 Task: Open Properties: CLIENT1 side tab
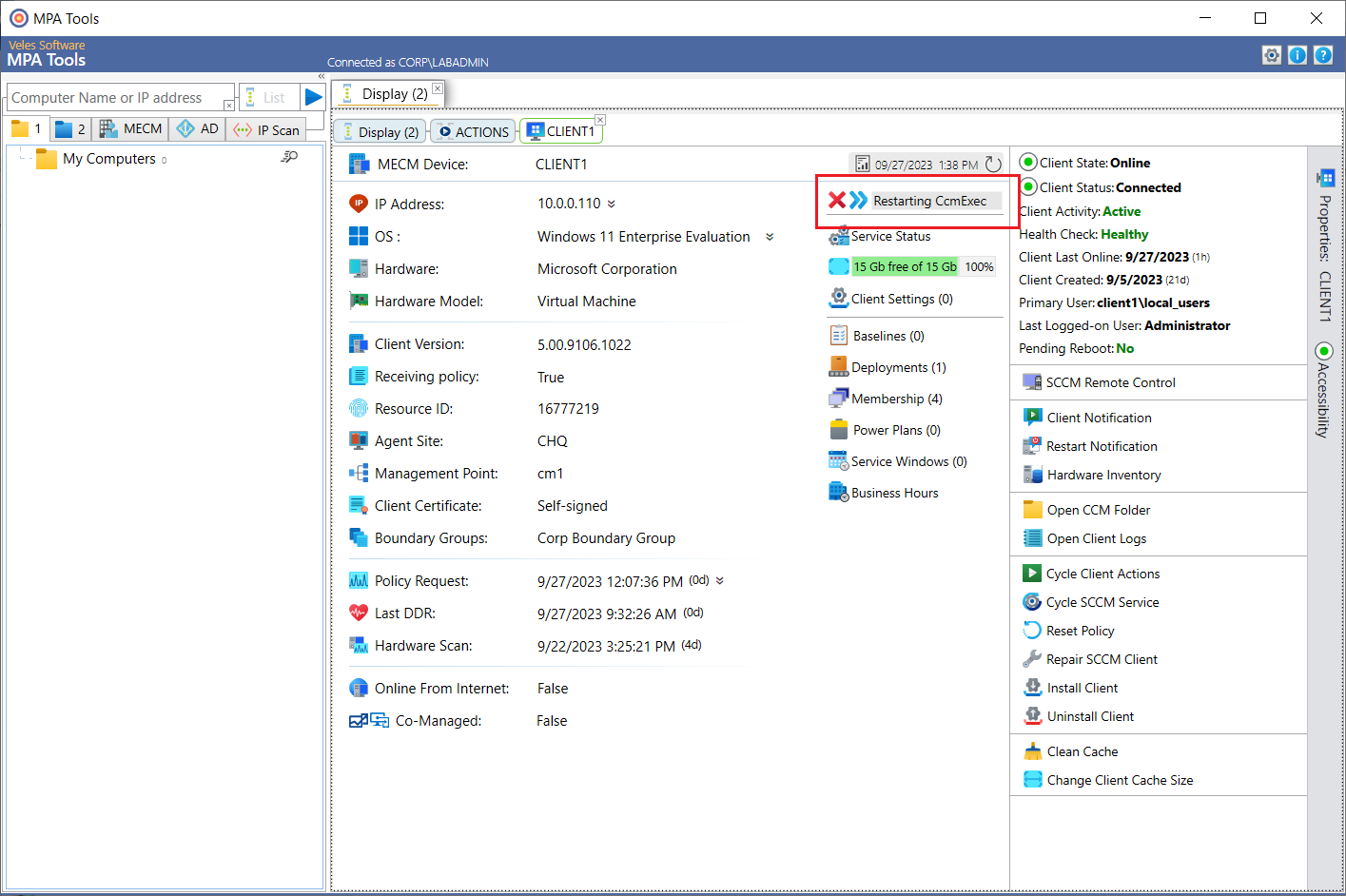1325,246
